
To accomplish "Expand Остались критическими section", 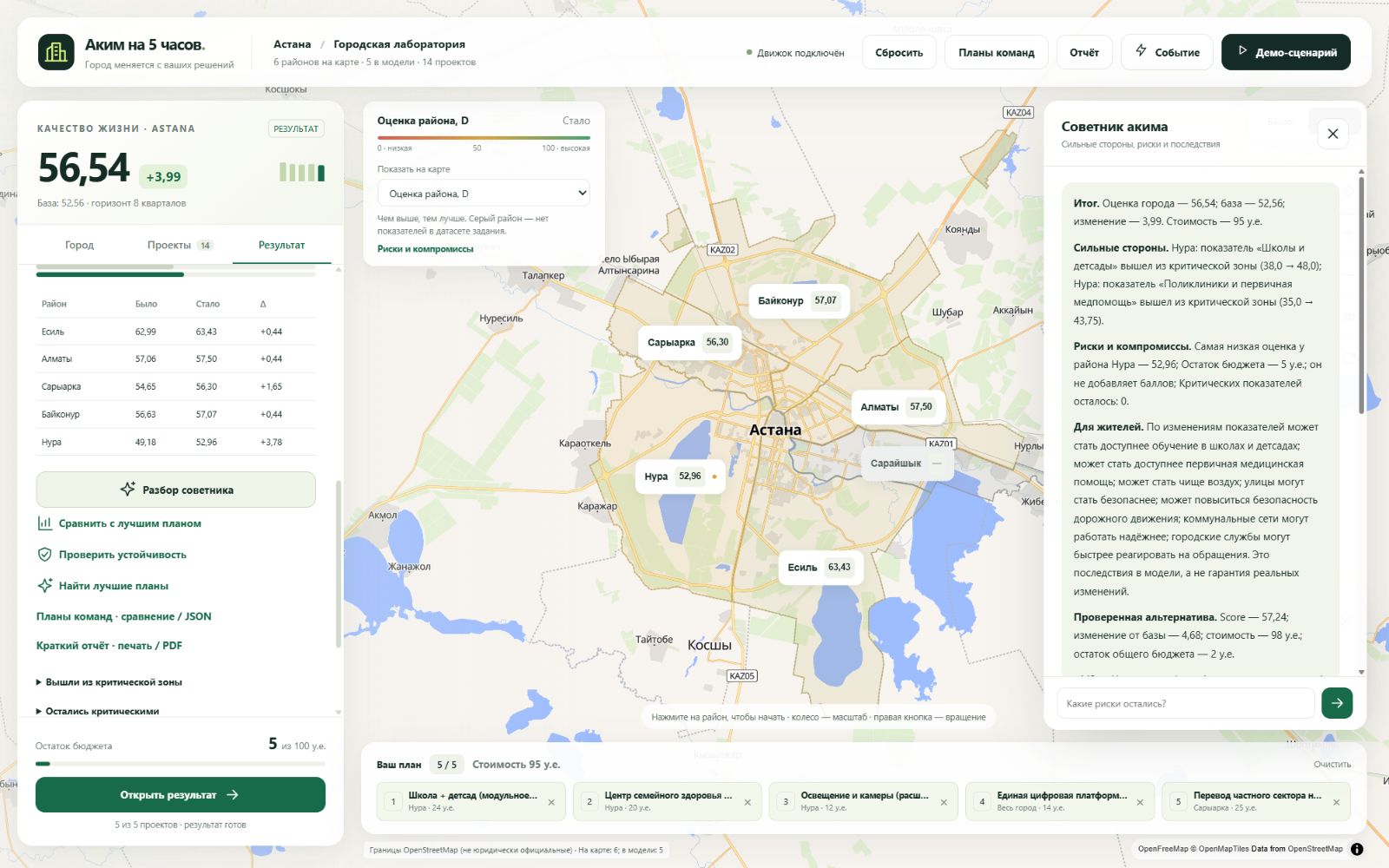I will coord(97,711).
